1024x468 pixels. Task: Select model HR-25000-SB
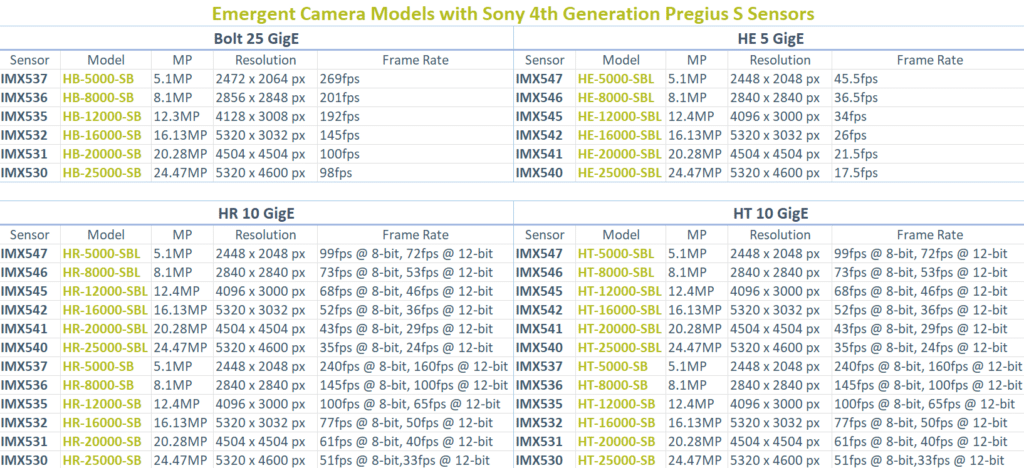(103, 460)
